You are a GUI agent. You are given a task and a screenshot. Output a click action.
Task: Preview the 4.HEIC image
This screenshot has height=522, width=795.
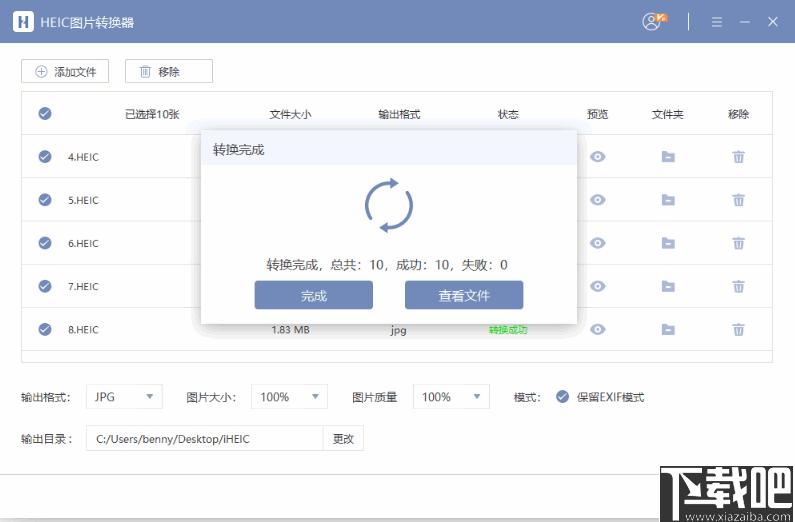click(x=598, y=157)
